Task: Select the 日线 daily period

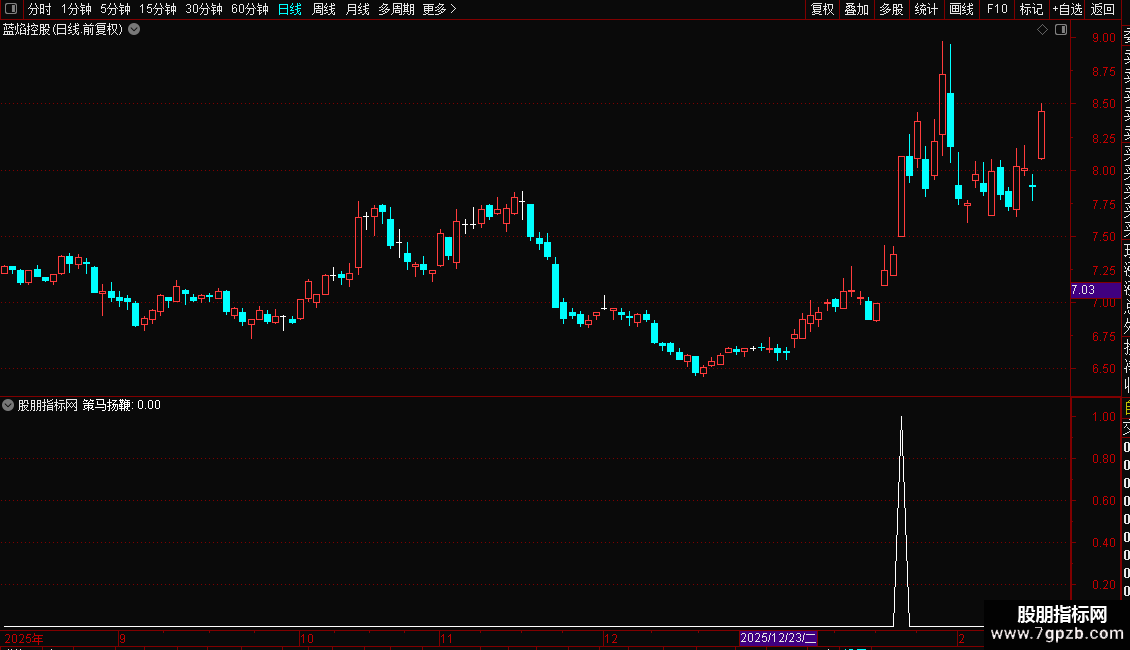Action: (x=290, y=9)
